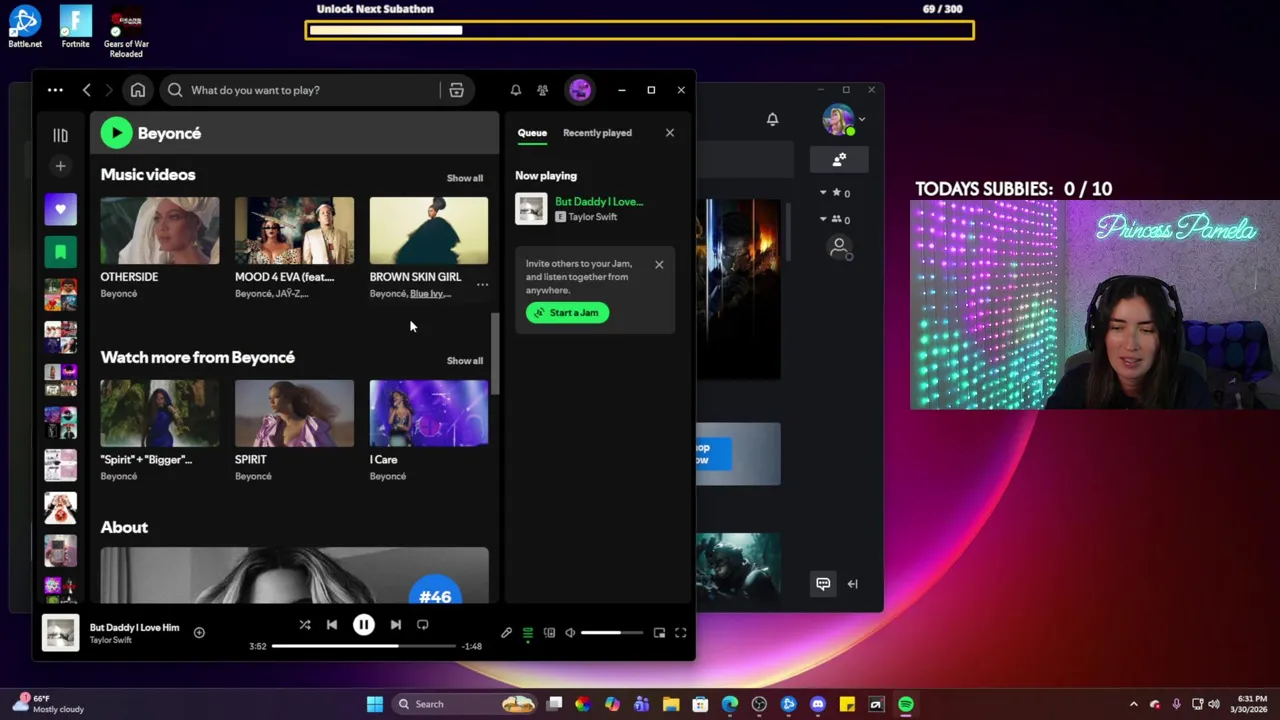Show hidden system tray icons
The width and height of the screenshot is (1280, 720).
pyautogui.click(x=1134, y=704)
